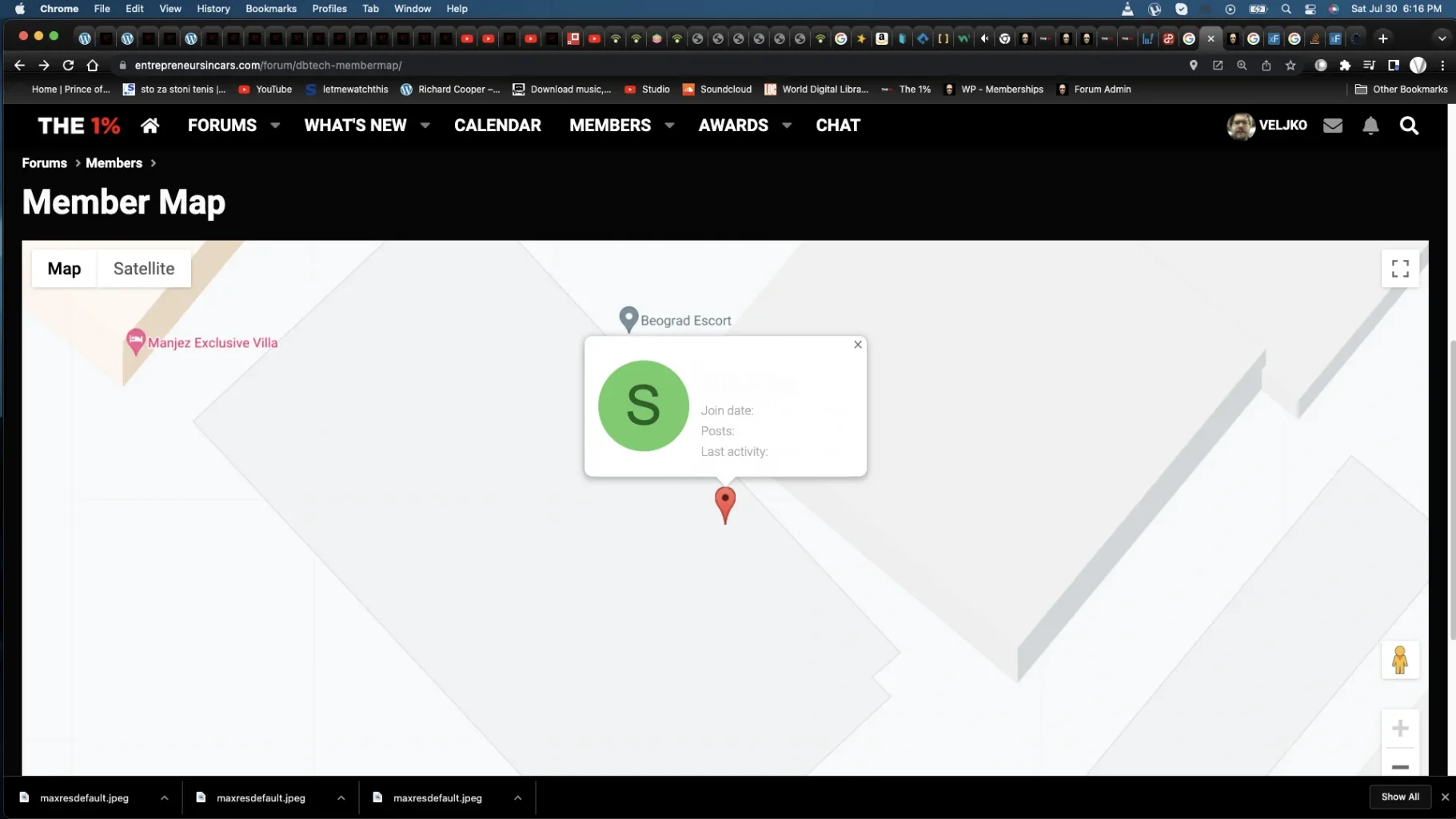Click the share icon in address bar

pos(1267,66)
